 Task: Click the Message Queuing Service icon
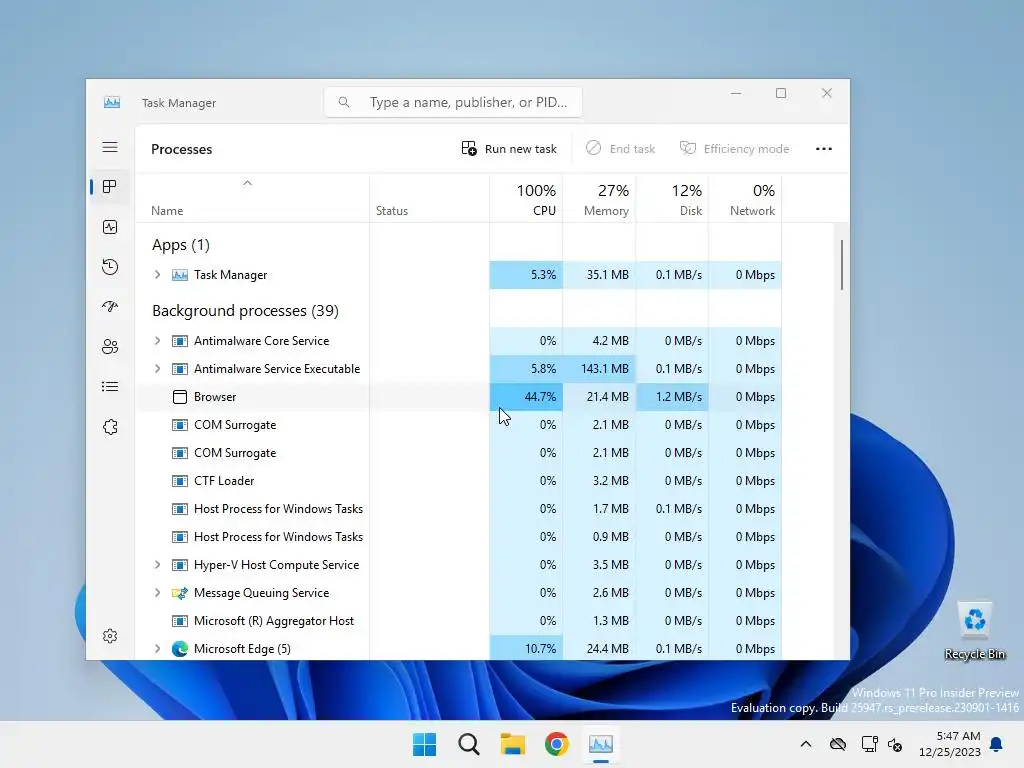click(180, 593)
